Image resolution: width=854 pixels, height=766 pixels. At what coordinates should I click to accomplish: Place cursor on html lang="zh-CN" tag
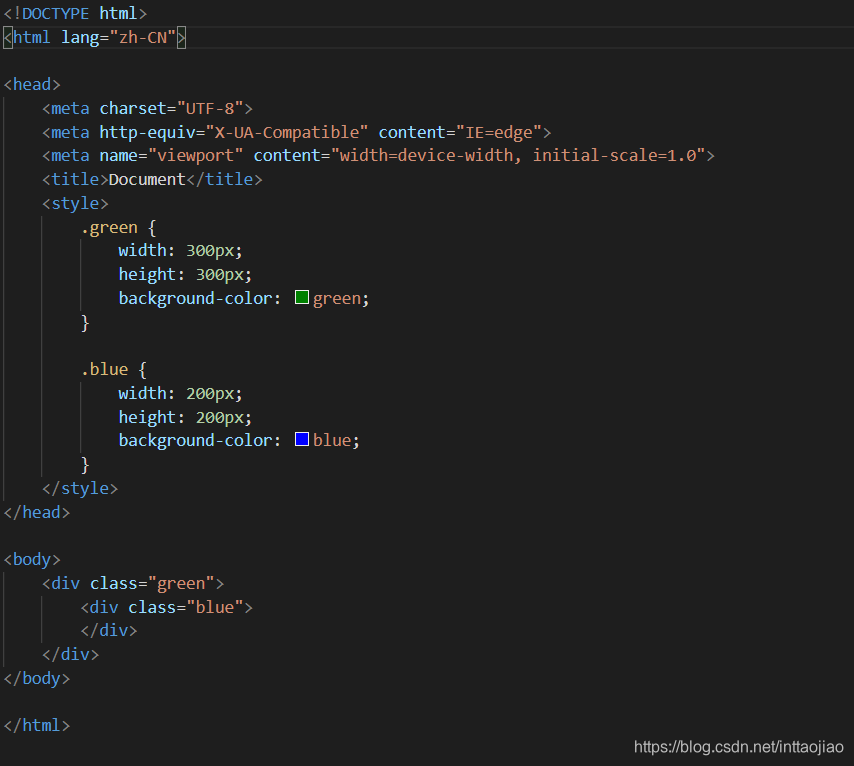coord(95,38)
